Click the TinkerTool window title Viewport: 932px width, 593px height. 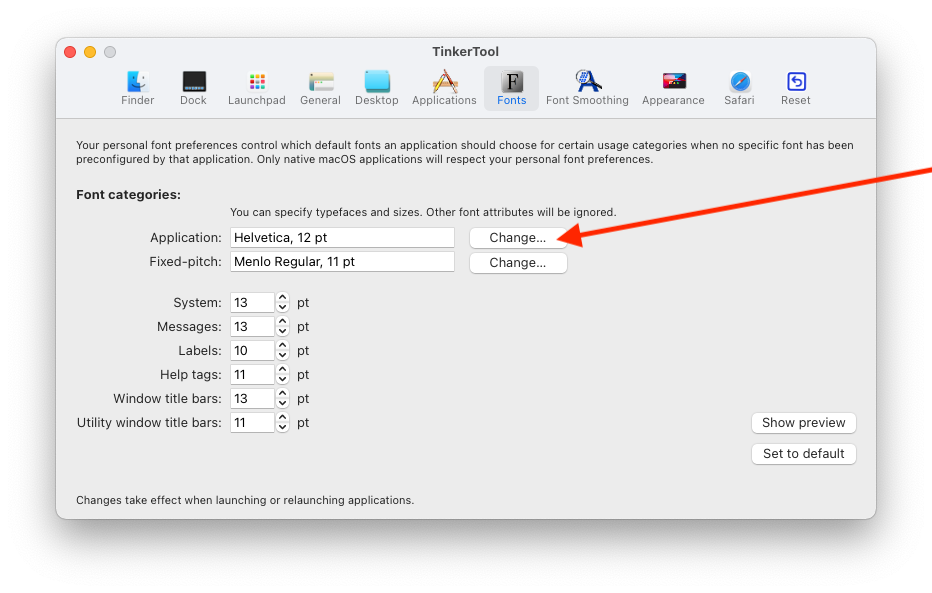[x=465, y=52]
